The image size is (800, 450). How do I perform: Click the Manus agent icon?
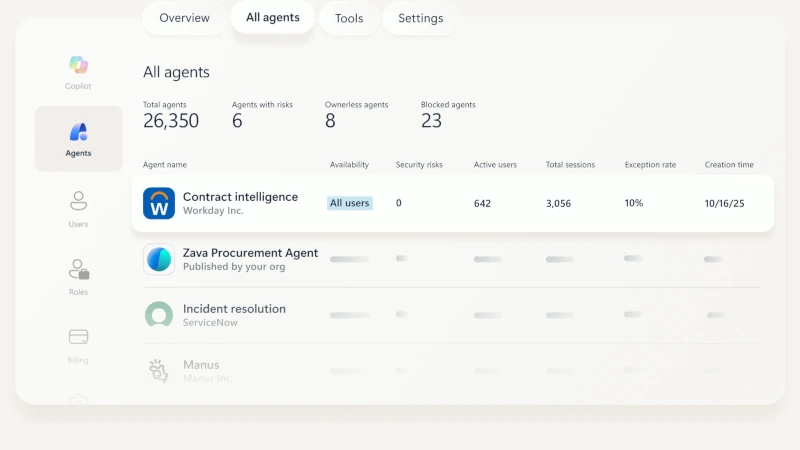tap(159, 371)
